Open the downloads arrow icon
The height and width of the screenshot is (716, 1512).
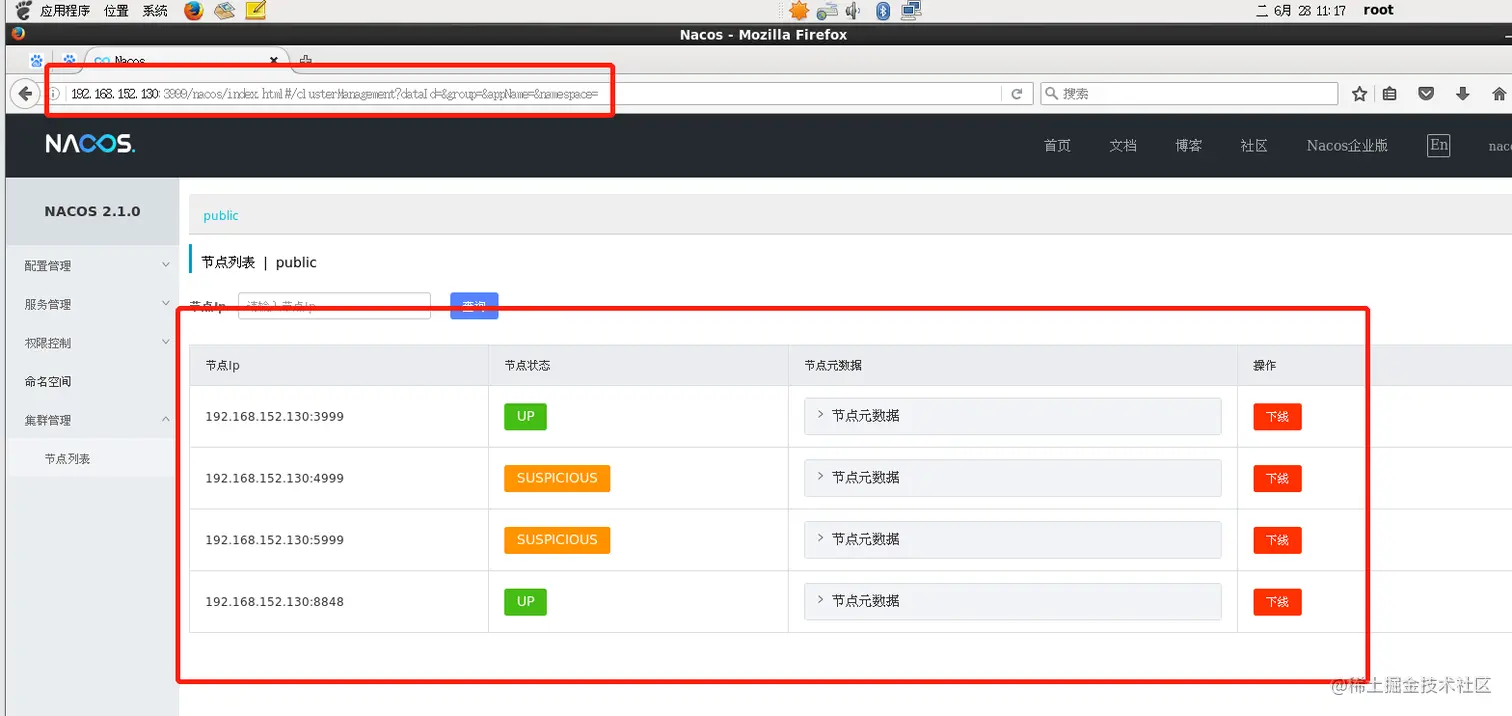(x=1463, y=93)
